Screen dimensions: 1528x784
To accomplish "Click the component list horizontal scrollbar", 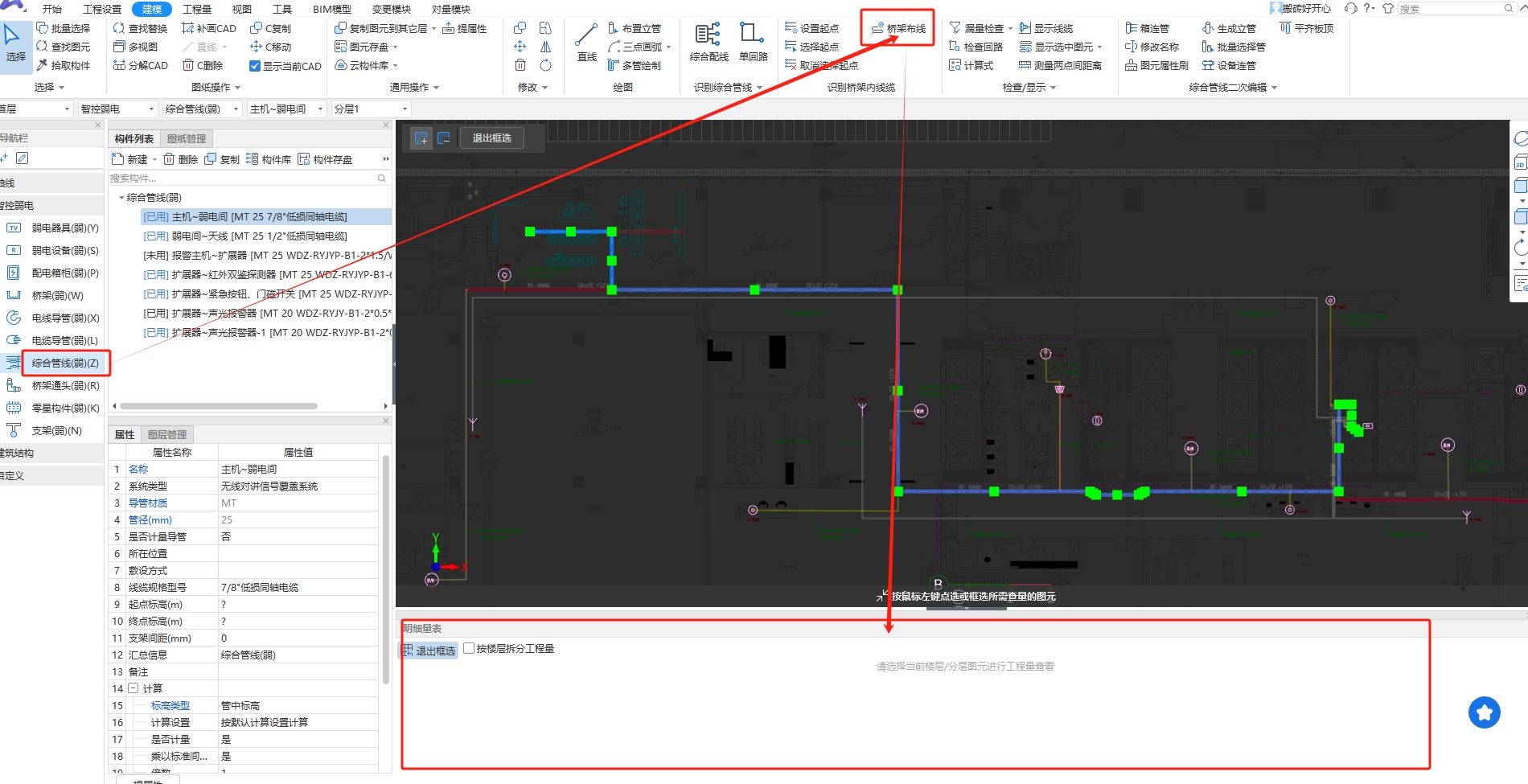I will [218, 406].
